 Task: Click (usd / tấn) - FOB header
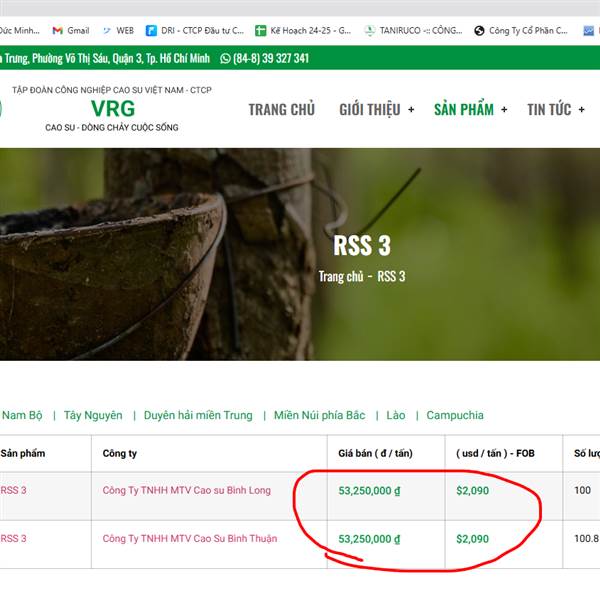pyautogui.click(x=495, y=453)
